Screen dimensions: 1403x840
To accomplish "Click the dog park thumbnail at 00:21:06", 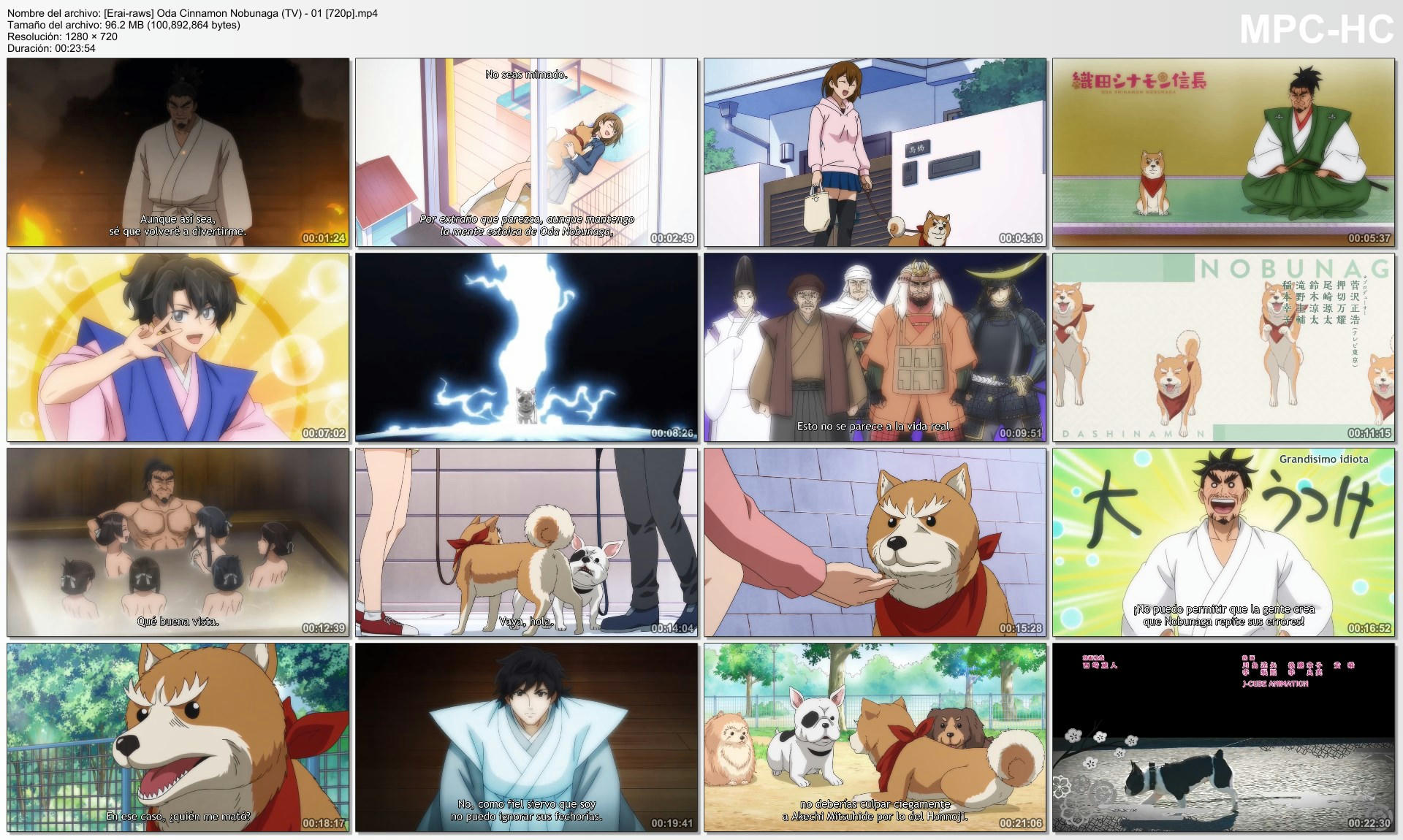I will [x=875, y=738].
